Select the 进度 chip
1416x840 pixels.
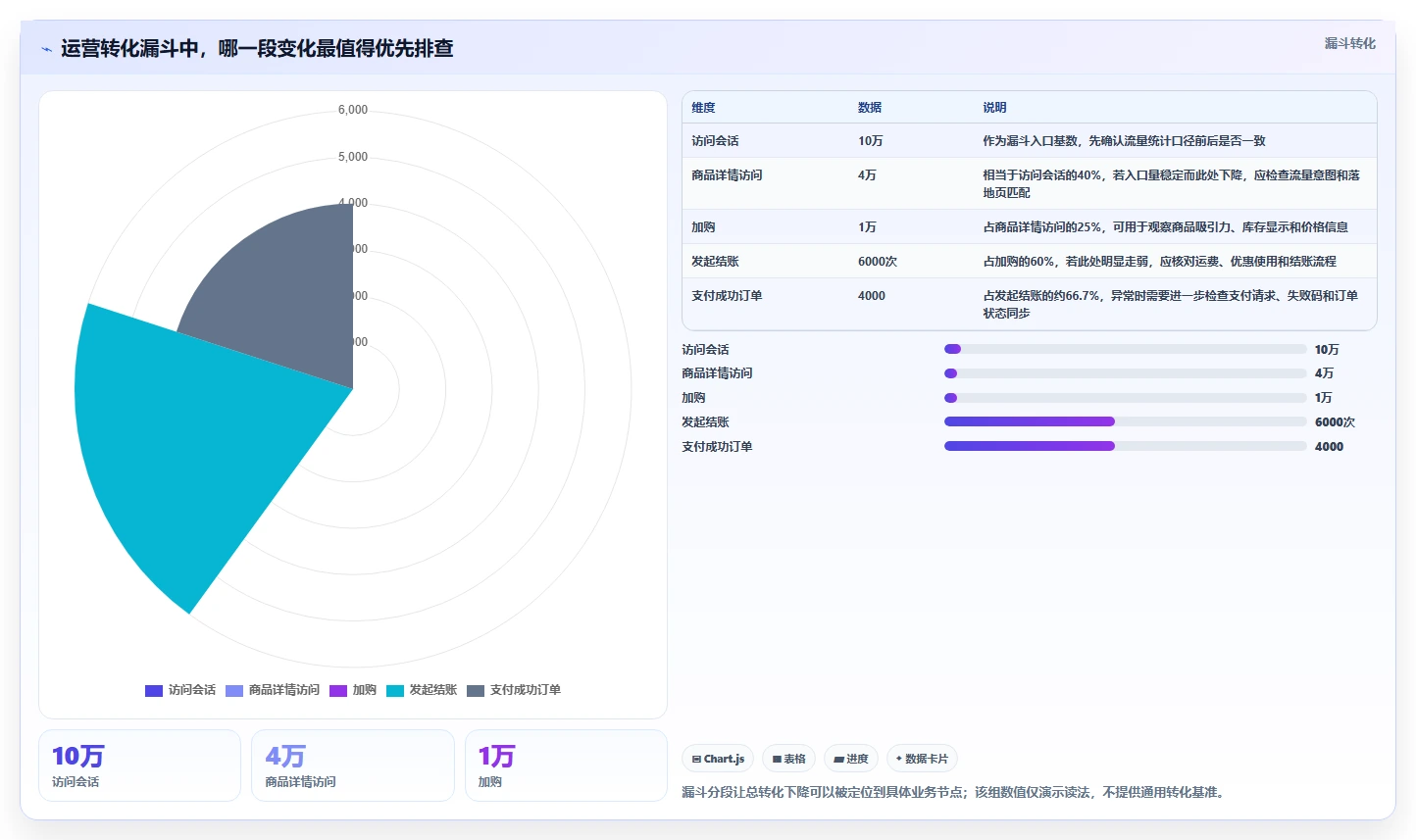tap(850, 759)
